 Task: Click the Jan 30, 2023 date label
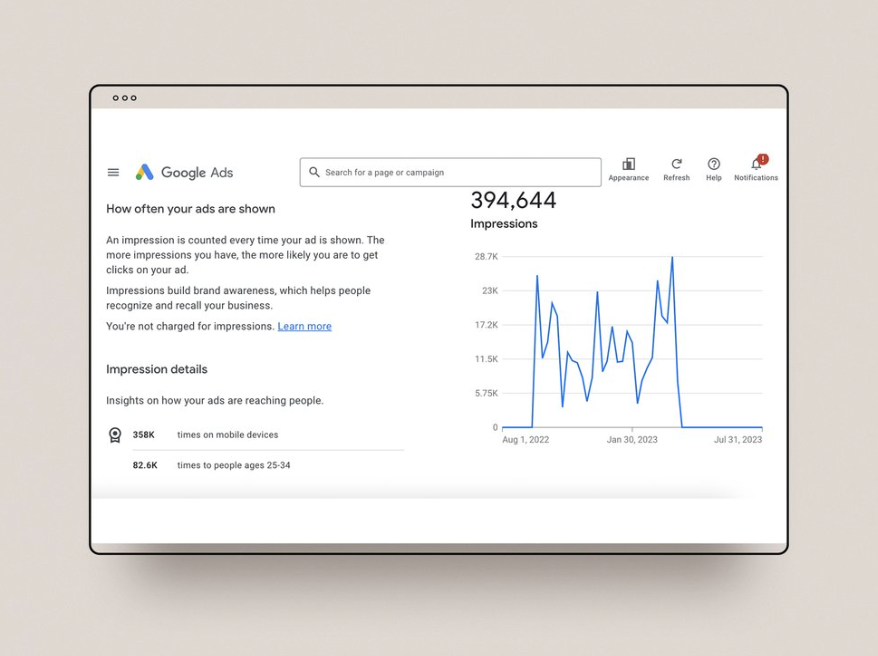tap(632, 440)
